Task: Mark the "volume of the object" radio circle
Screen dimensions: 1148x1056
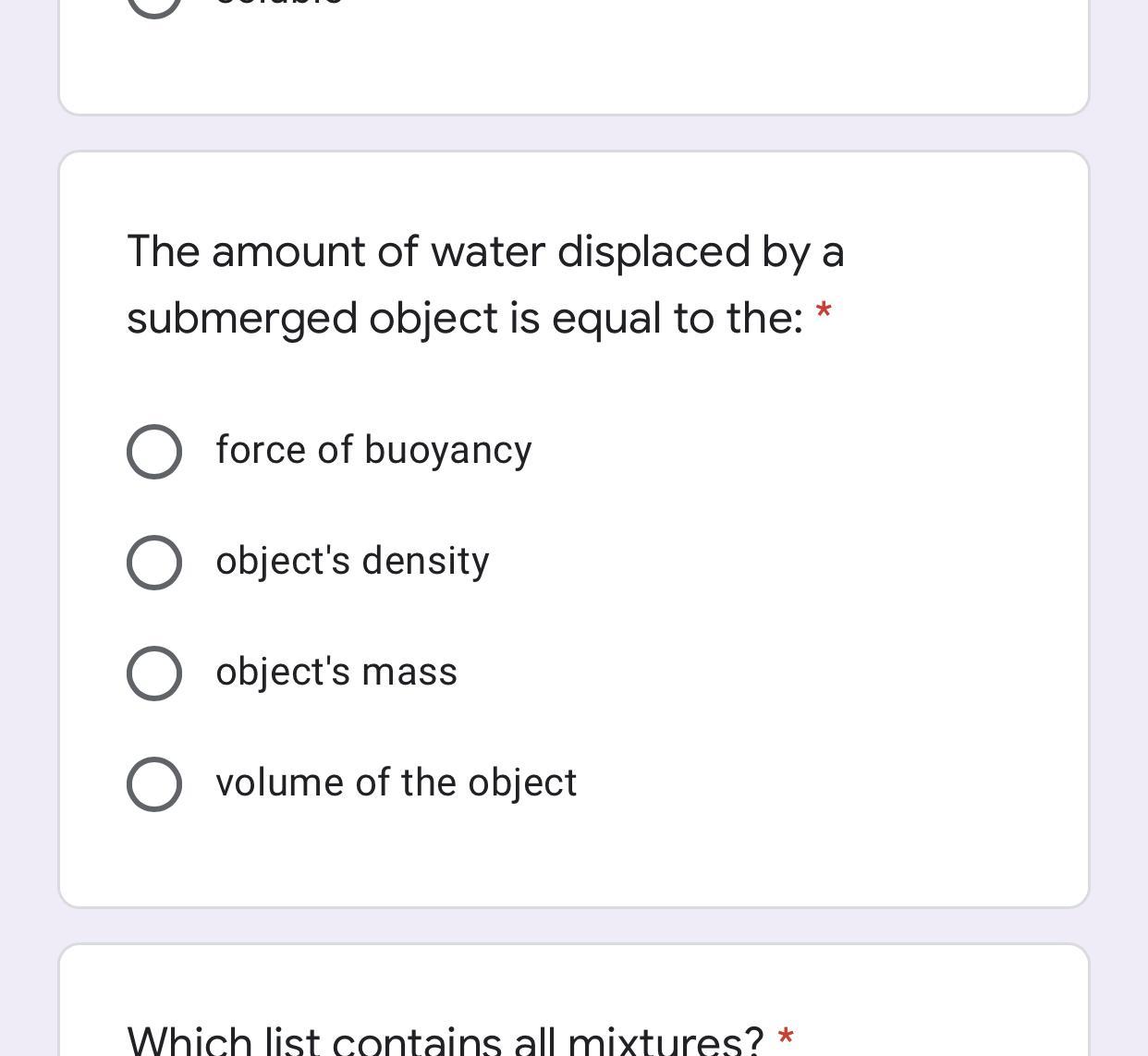Action: click(153, 784)
